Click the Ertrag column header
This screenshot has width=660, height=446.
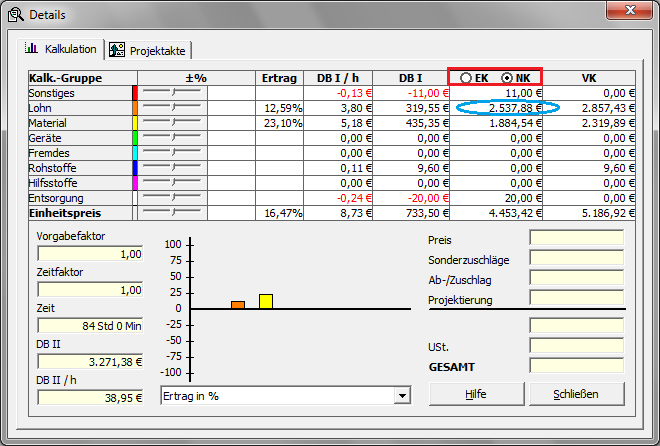click(279, 78)
